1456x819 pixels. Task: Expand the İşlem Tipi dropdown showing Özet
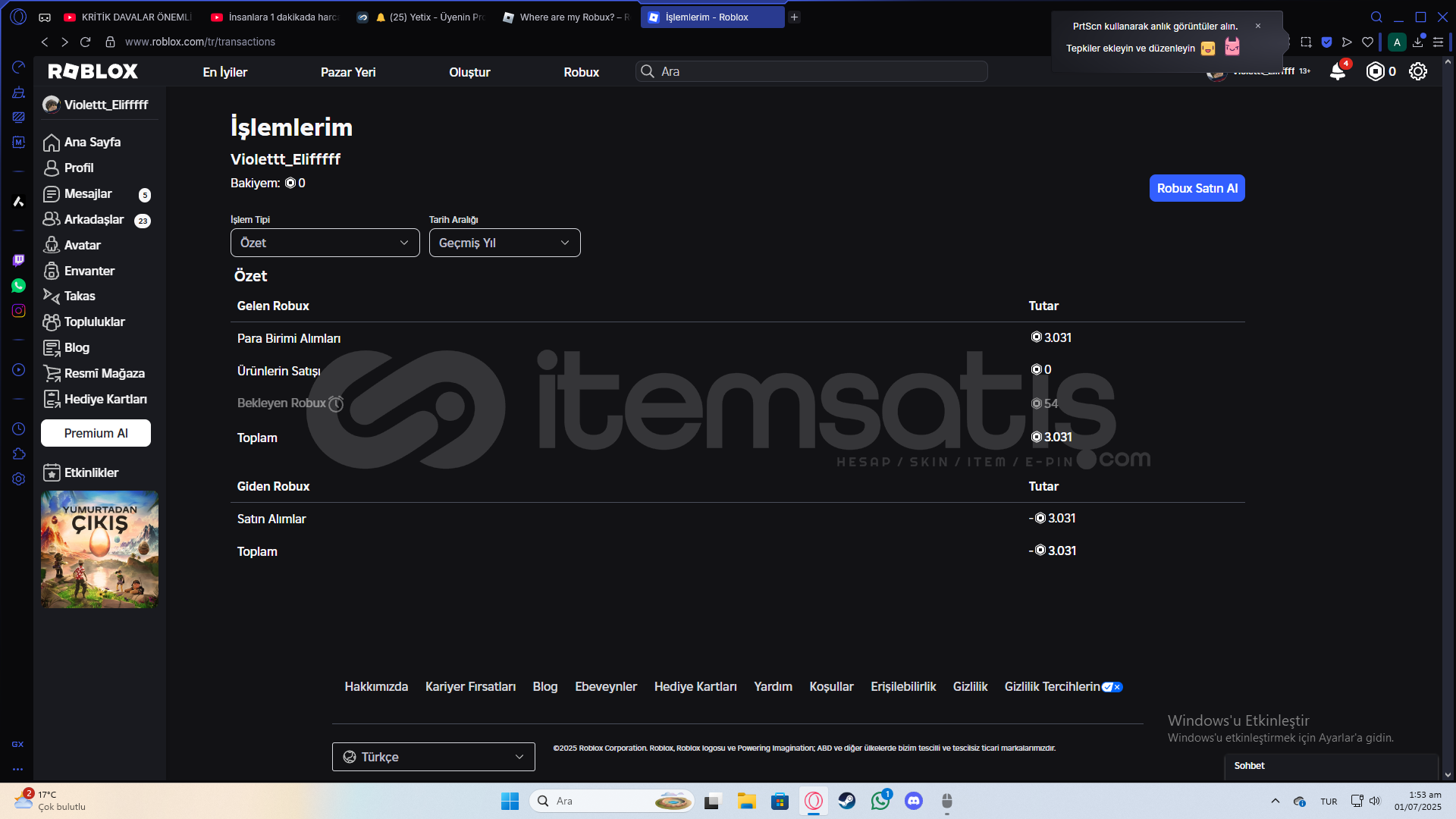pos(325,243)
